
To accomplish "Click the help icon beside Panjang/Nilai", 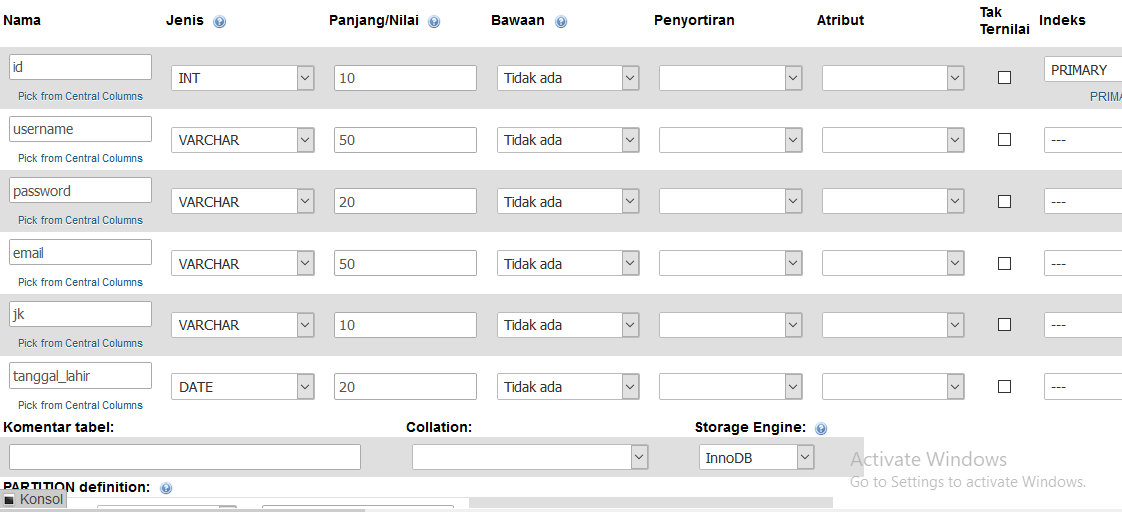I will click(x=434, y=21).
